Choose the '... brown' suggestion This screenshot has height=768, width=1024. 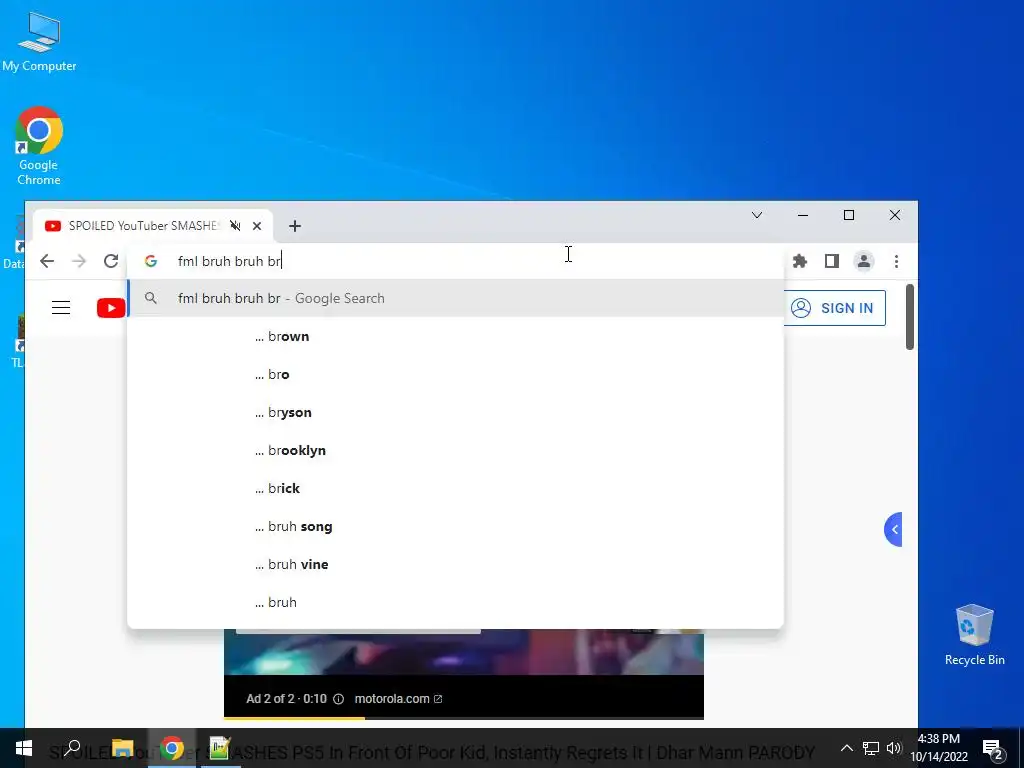pyautogui.click(x=455, y=336)
